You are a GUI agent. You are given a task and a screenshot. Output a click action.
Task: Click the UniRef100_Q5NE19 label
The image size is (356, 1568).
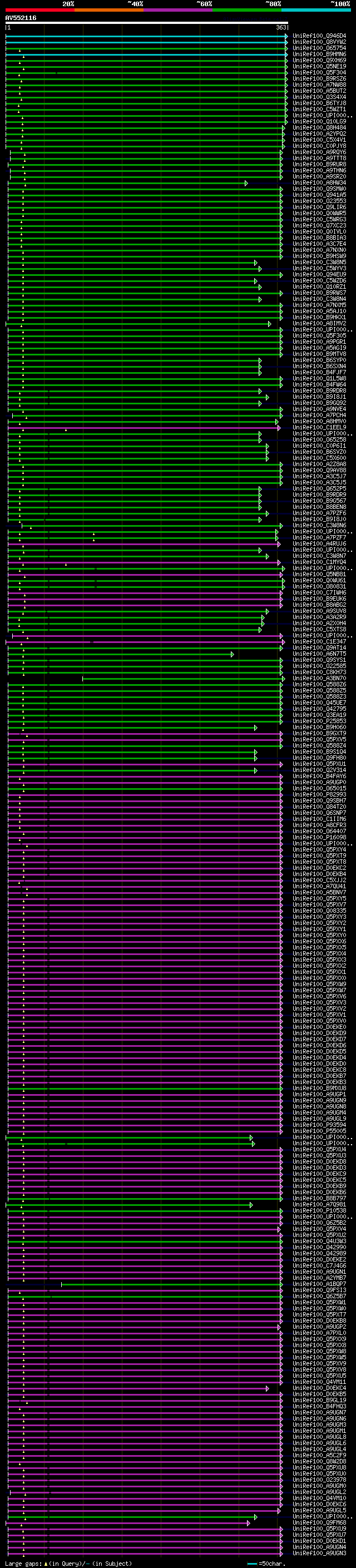pos(319,66)
